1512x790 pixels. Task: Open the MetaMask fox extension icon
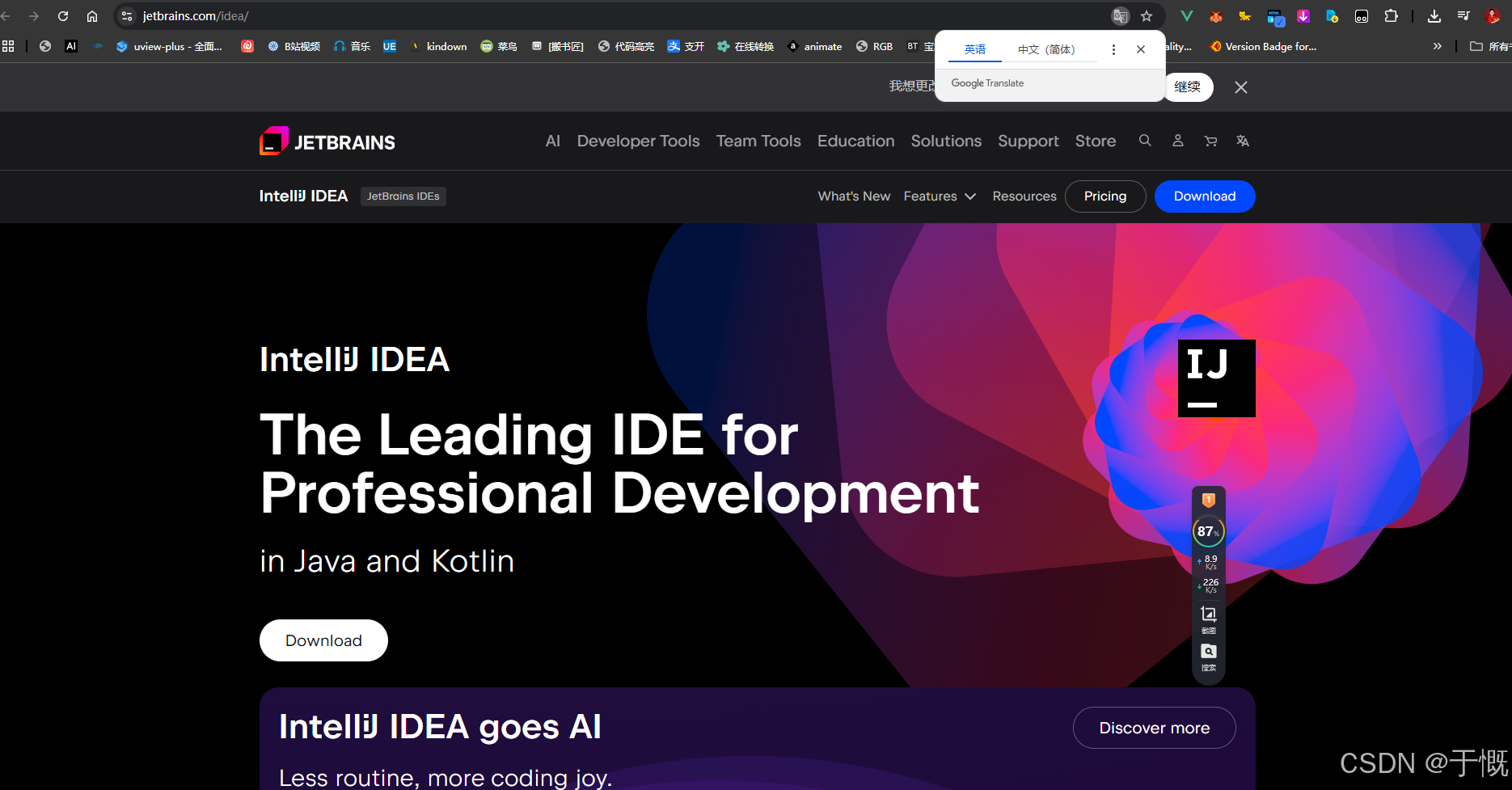coord(1216,16)
